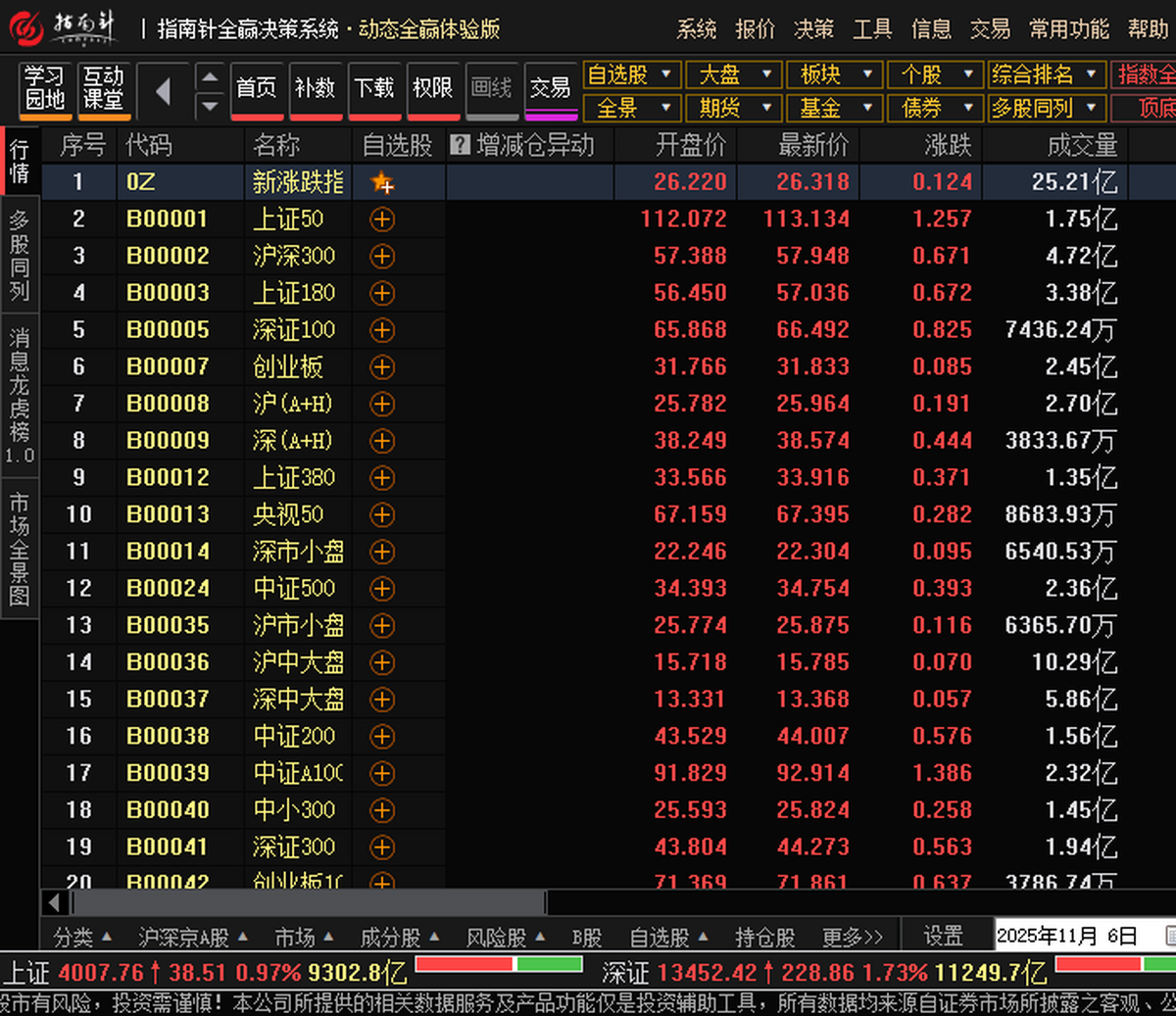Open the 学习园地 toolbar icon
This screenshot has height=1016, width=1176.
click(45, 89)
